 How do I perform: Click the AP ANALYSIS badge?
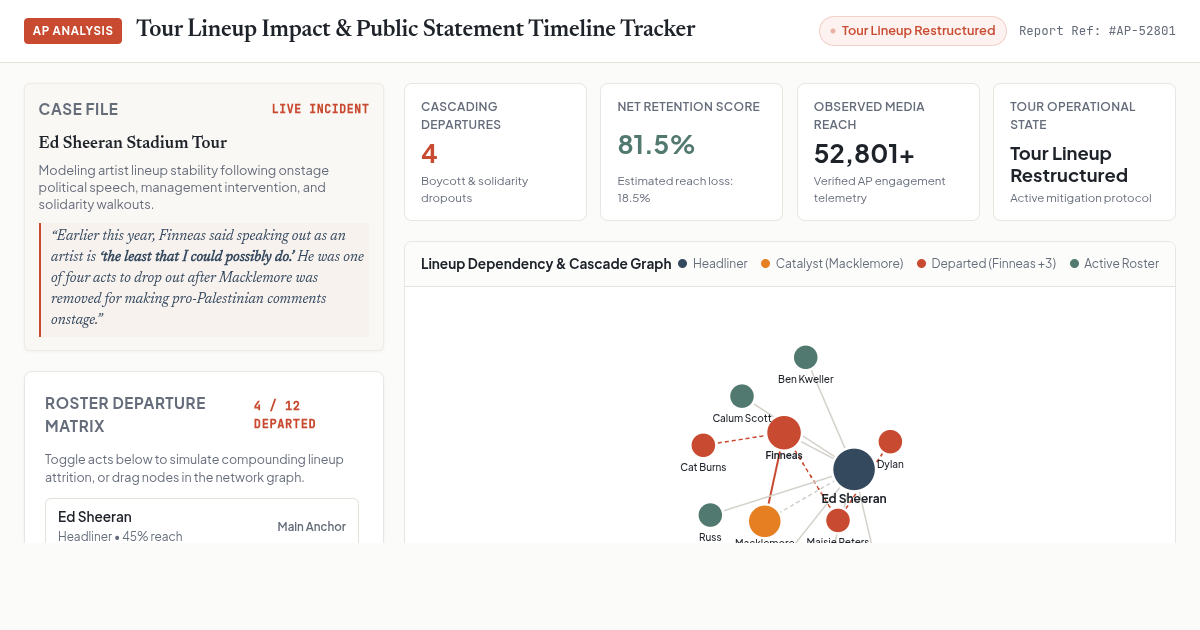[x=73, y=31]
